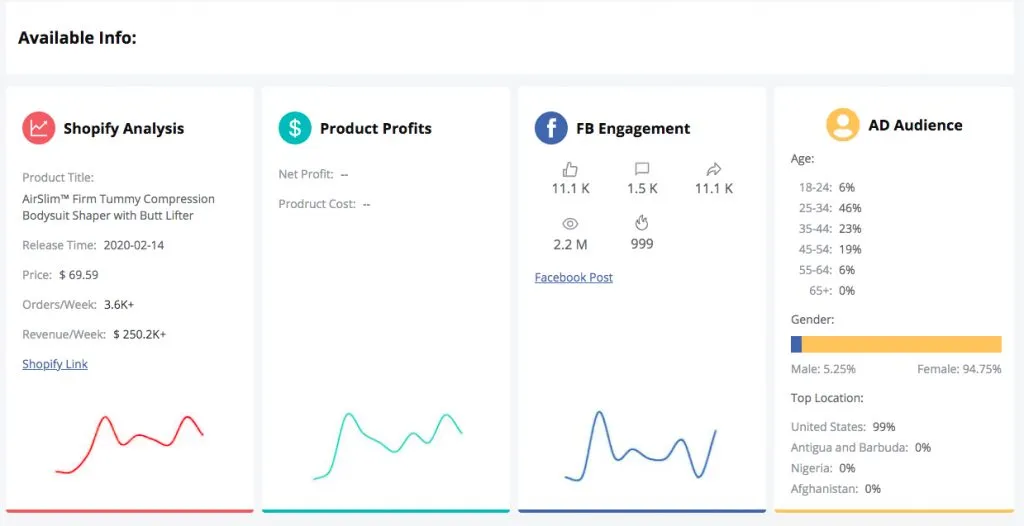Click the red Shopify trend line chart
1024x526 pixels.
pos(130,440)
